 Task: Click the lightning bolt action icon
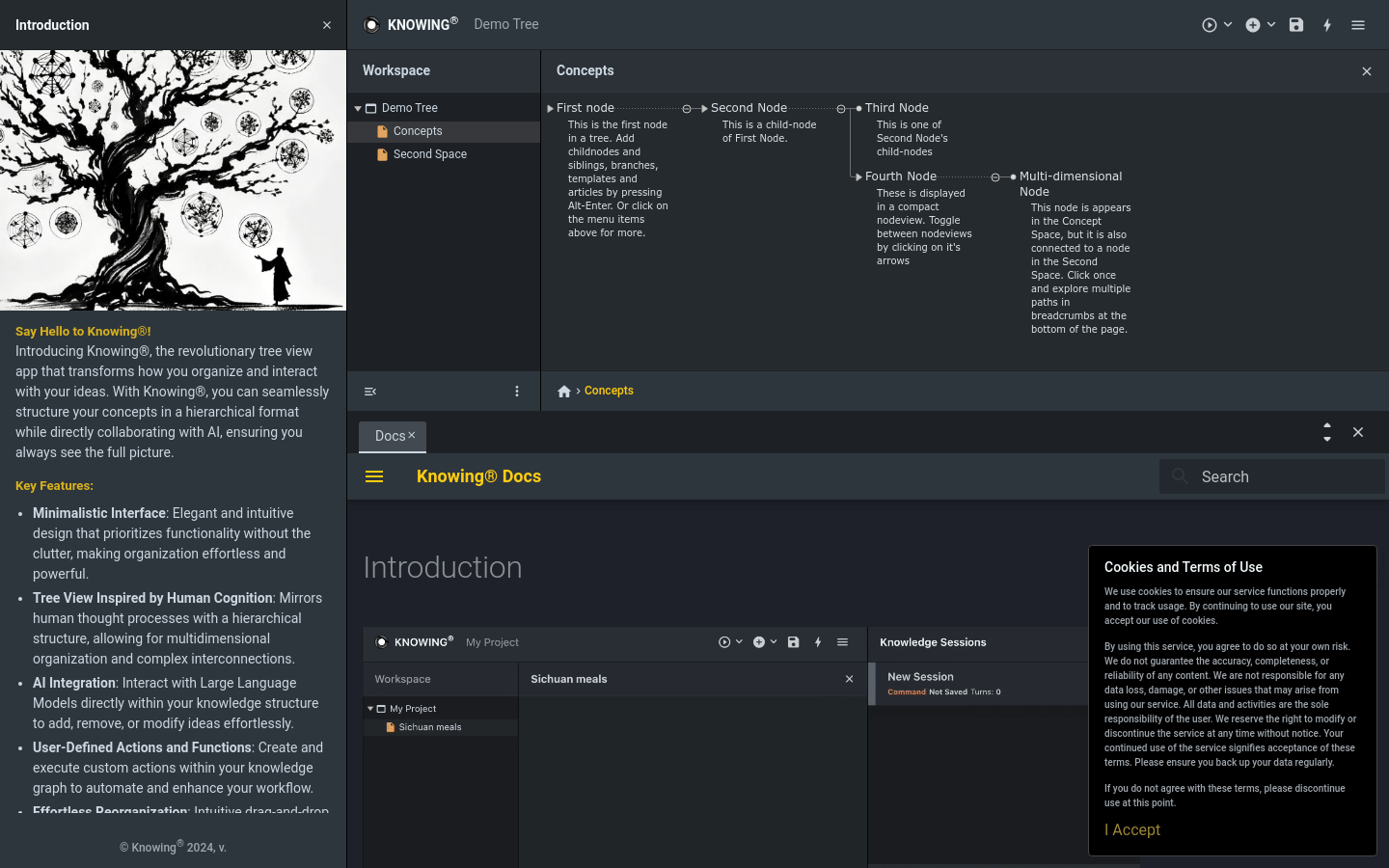[x=1327, y=25]
